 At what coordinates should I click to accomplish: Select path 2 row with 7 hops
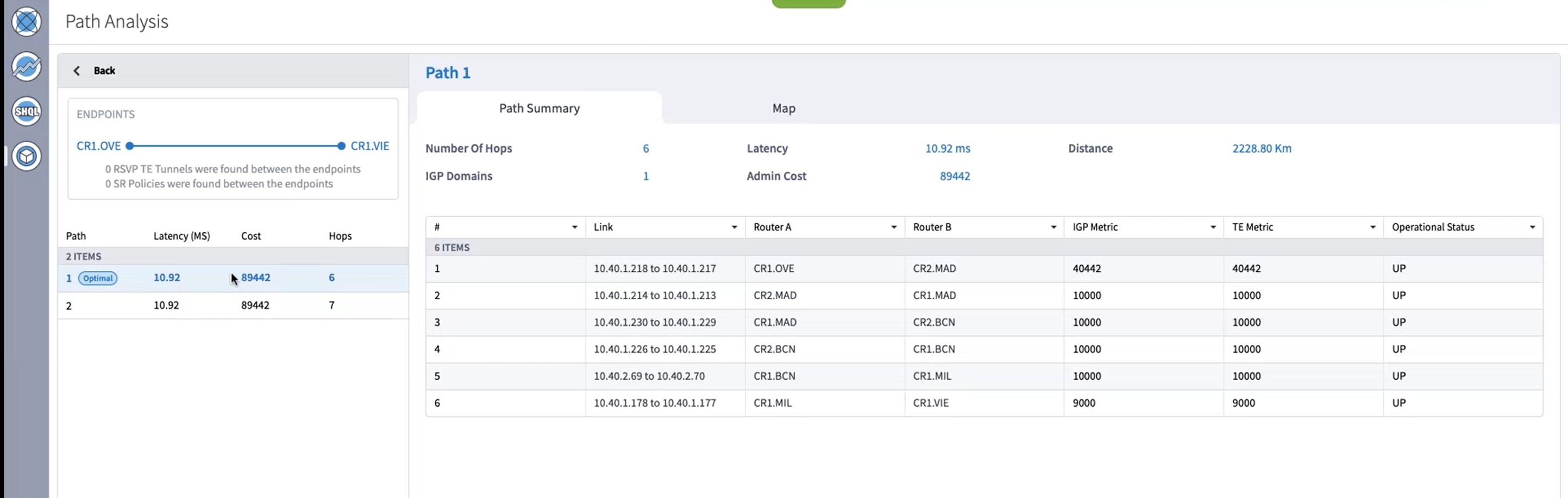[x=233, y=305]
